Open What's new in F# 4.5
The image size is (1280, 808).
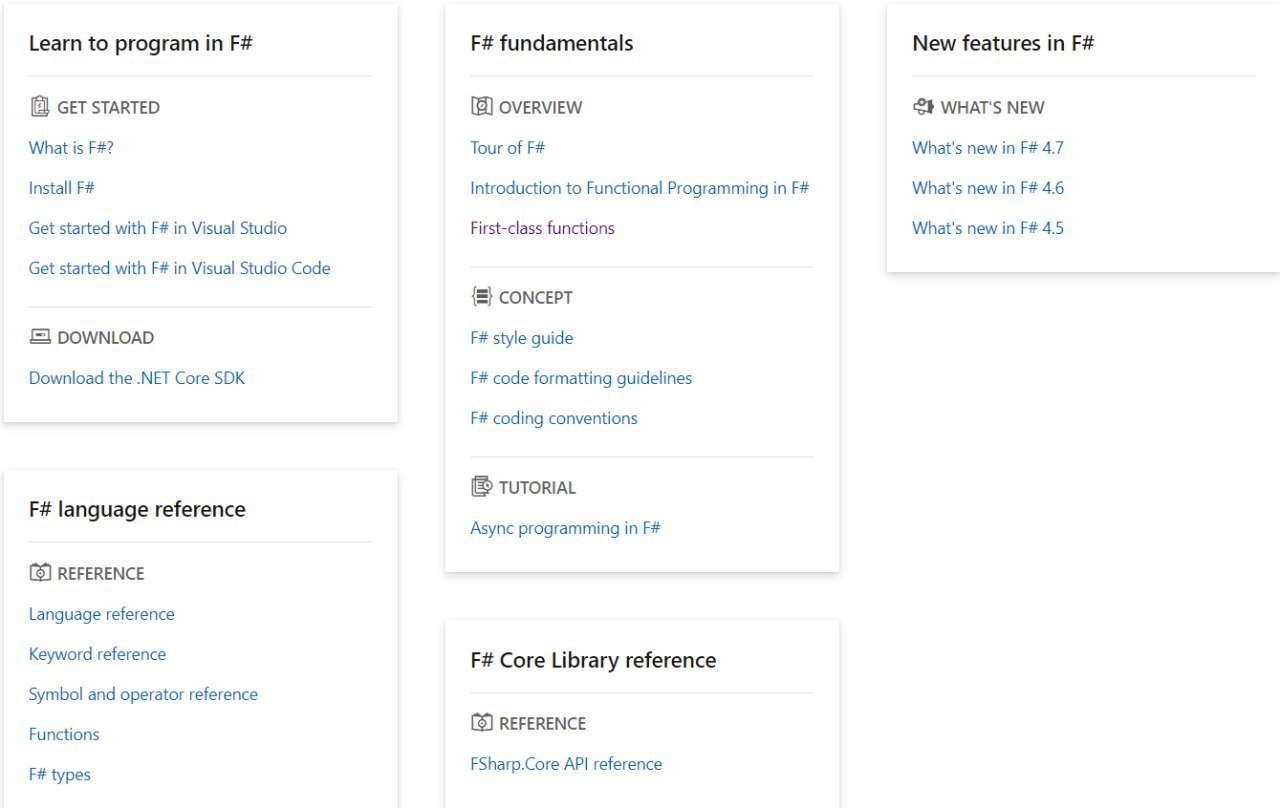point(988,228)
